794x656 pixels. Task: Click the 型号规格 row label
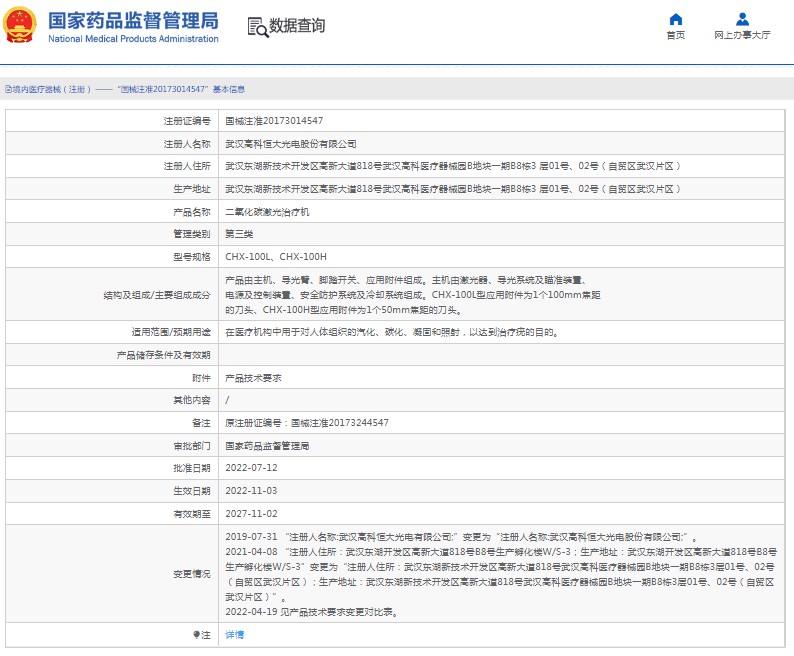[191, 257]
